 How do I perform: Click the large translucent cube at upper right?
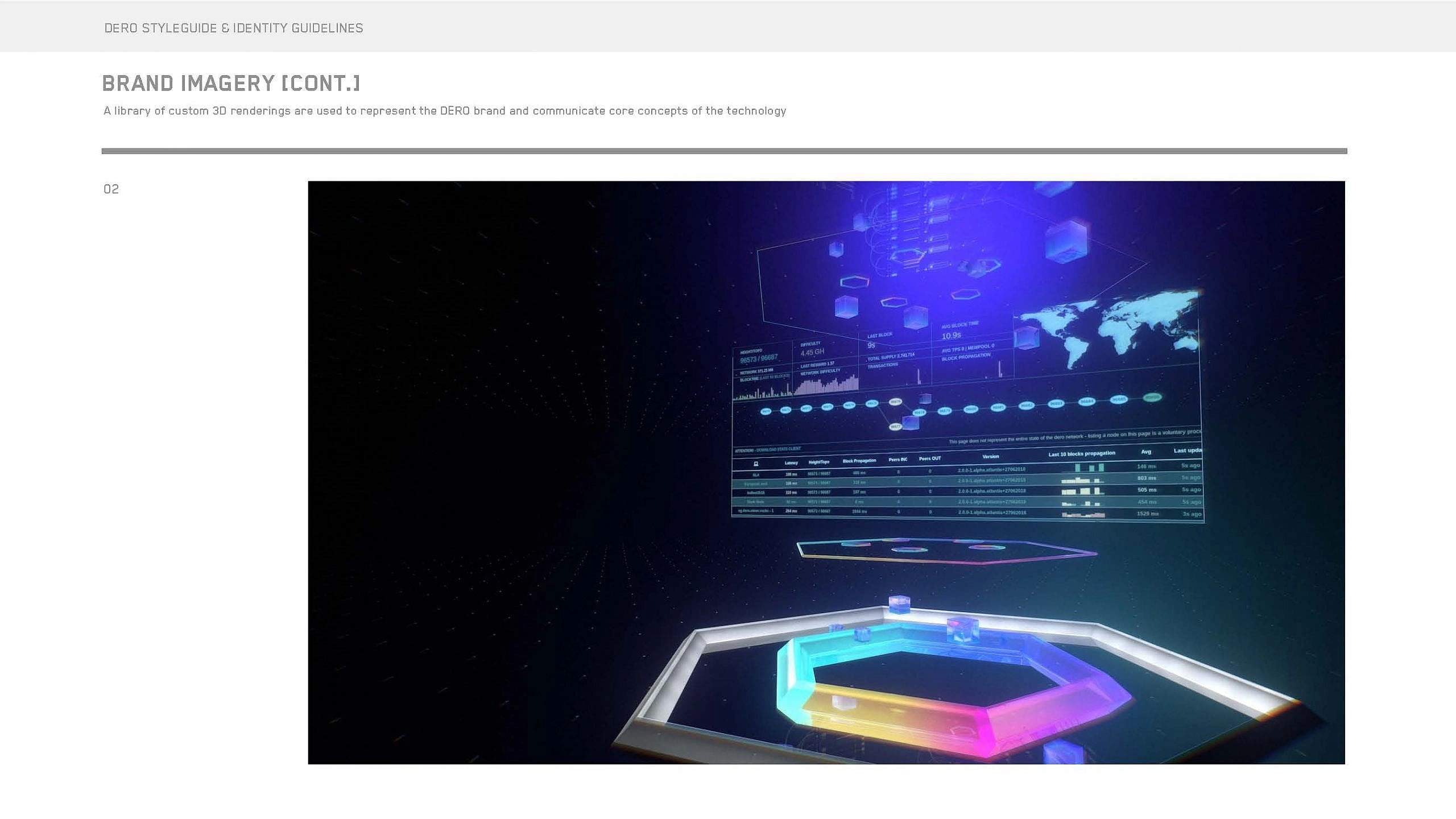pyautogui.click(x=1066, y=242)
